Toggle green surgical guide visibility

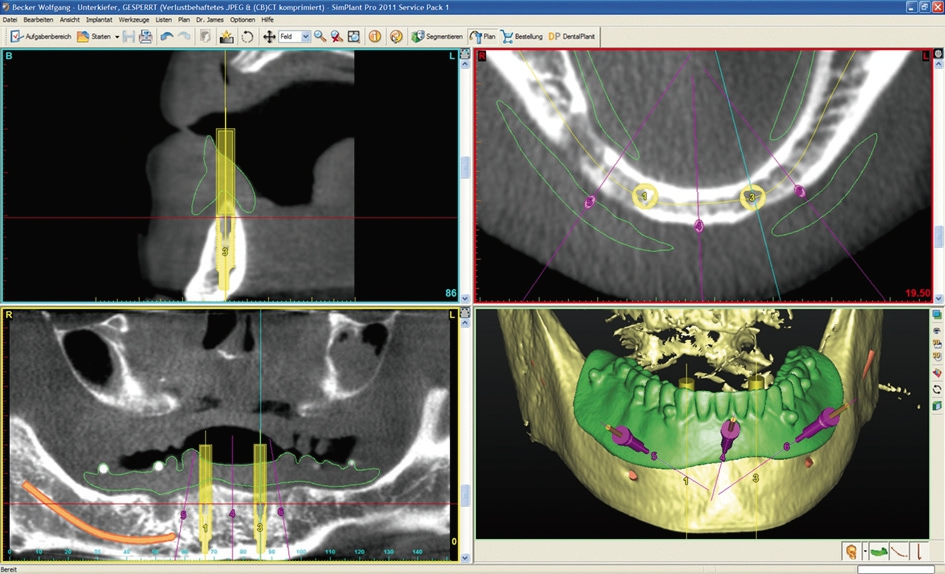(x=879, y=550)
